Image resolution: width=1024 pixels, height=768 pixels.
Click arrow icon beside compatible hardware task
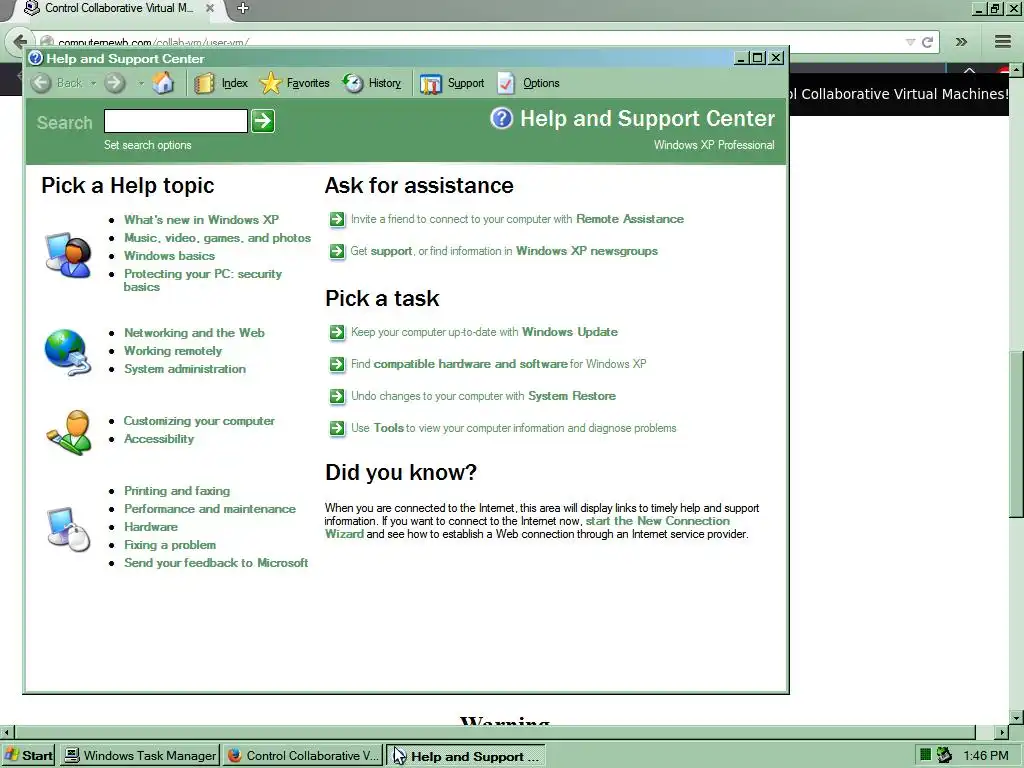(x=337, y=364)
